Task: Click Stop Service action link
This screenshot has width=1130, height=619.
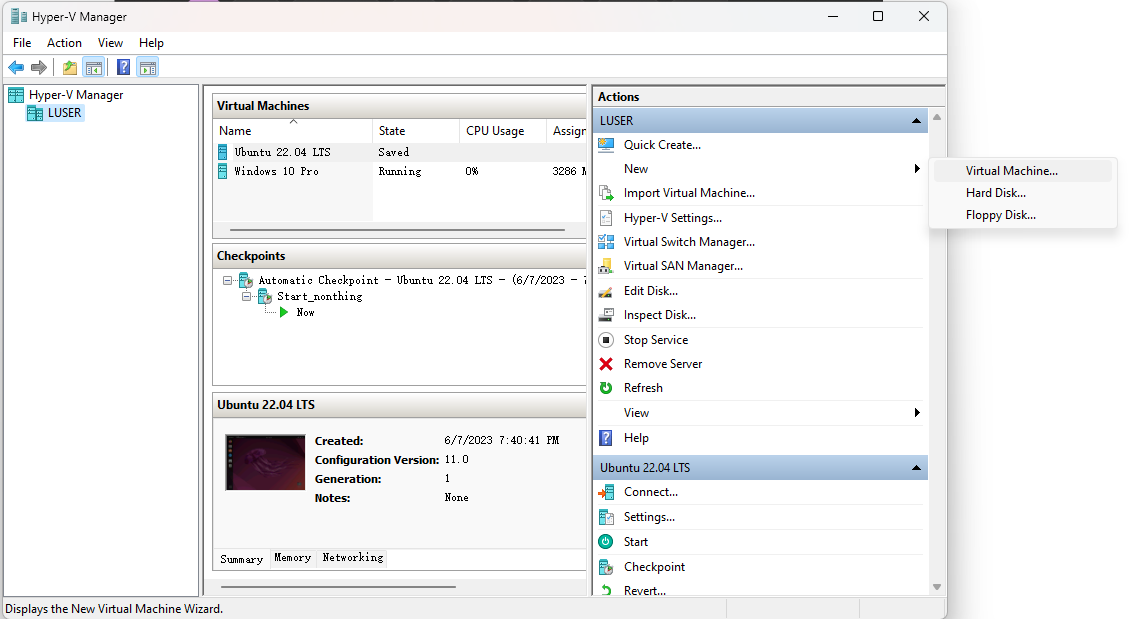Action: click(656, 340)
